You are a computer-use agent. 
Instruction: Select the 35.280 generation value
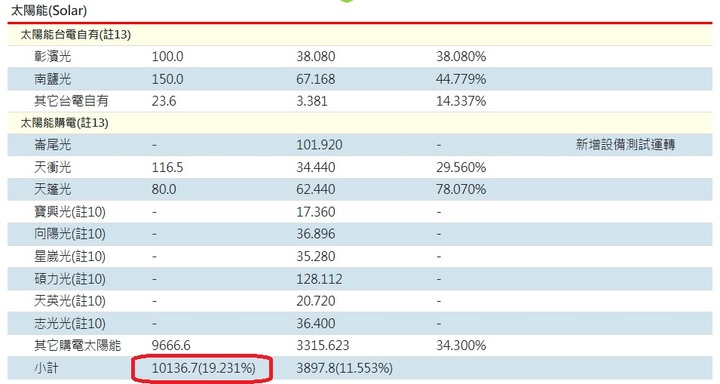click(315, 256)
